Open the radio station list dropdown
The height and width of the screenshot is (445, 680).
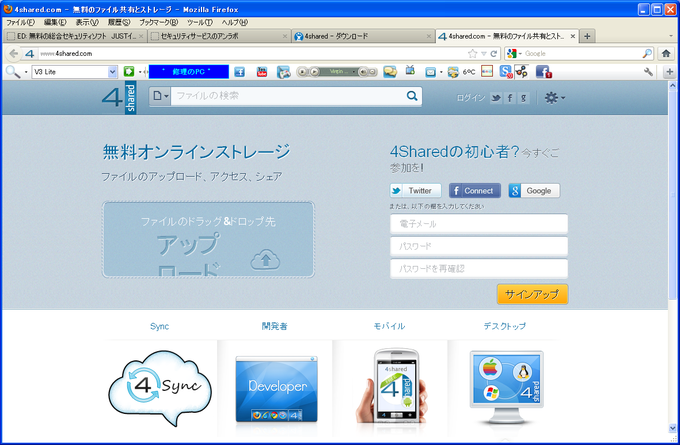[x=354, y=72]
